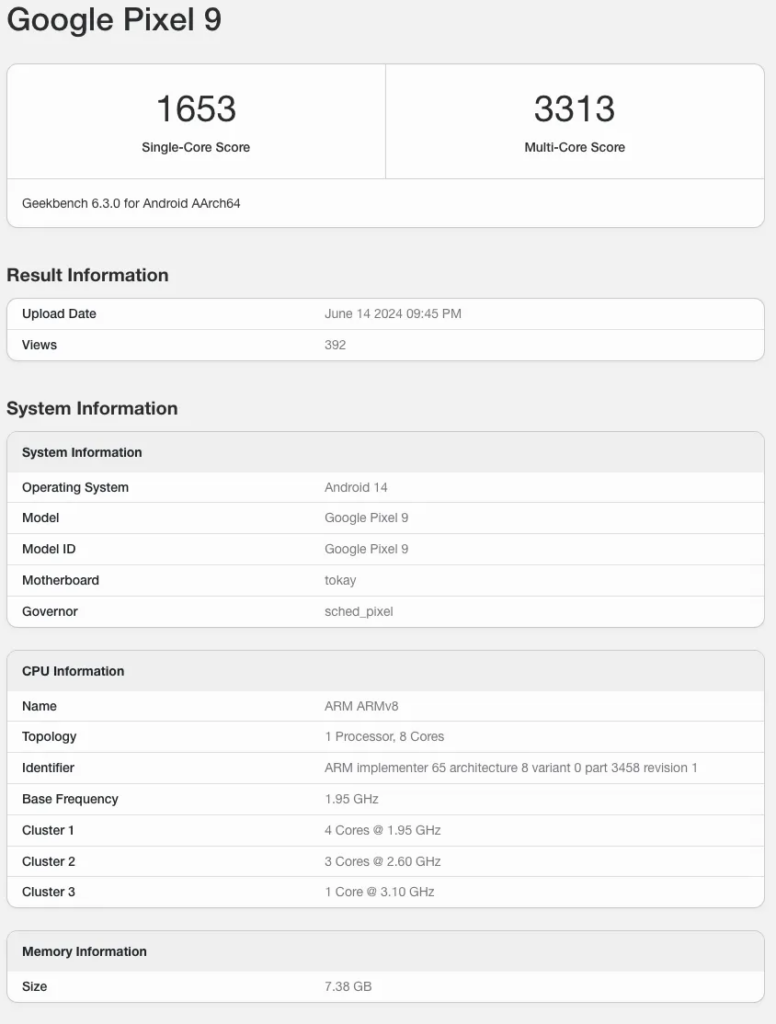Select Google Pixel 9 in Model row

(366, 518)
